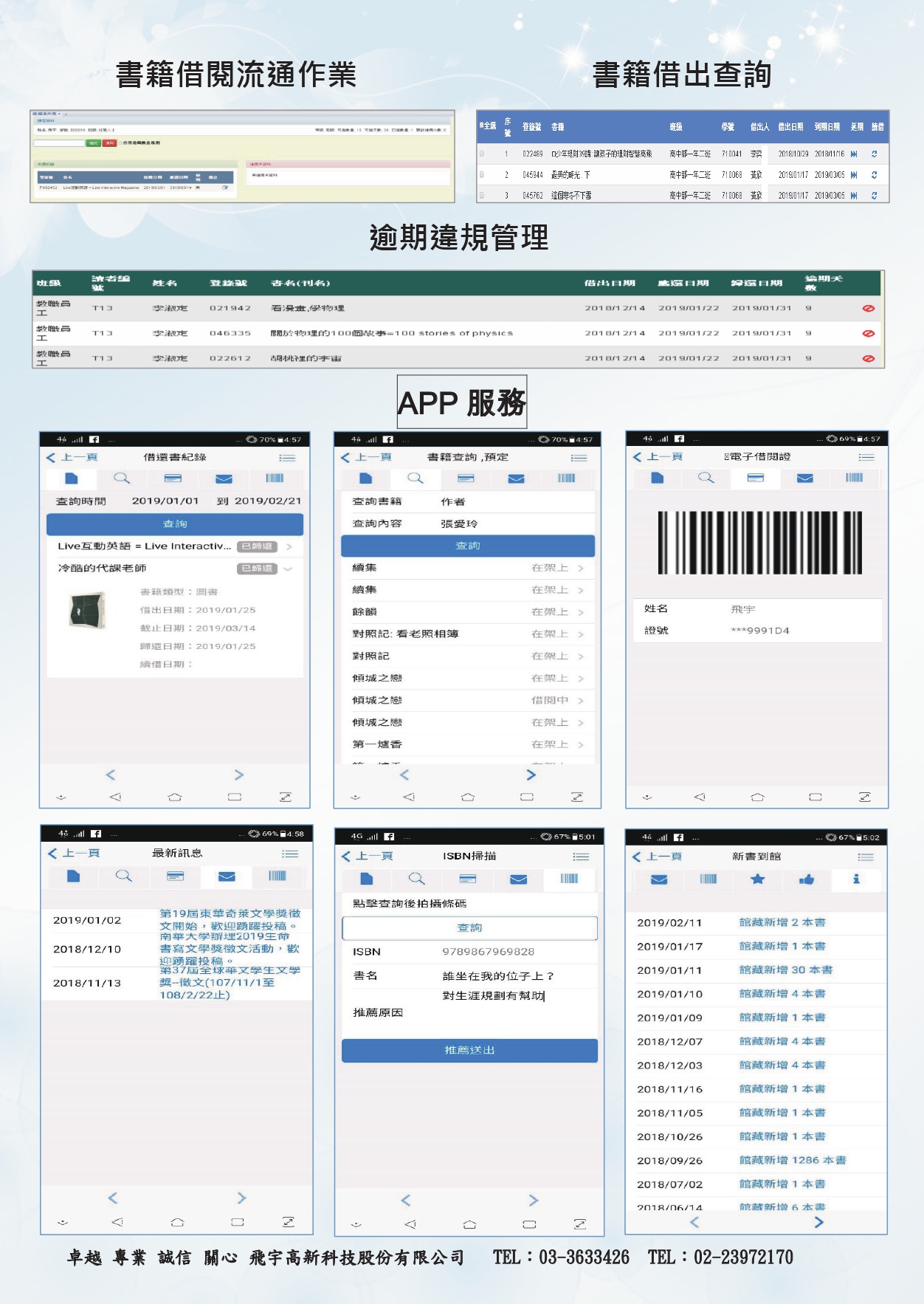Open the 館藏新增 1286 本書 entry
924x1304 pixels.
tap(793, 1160)
